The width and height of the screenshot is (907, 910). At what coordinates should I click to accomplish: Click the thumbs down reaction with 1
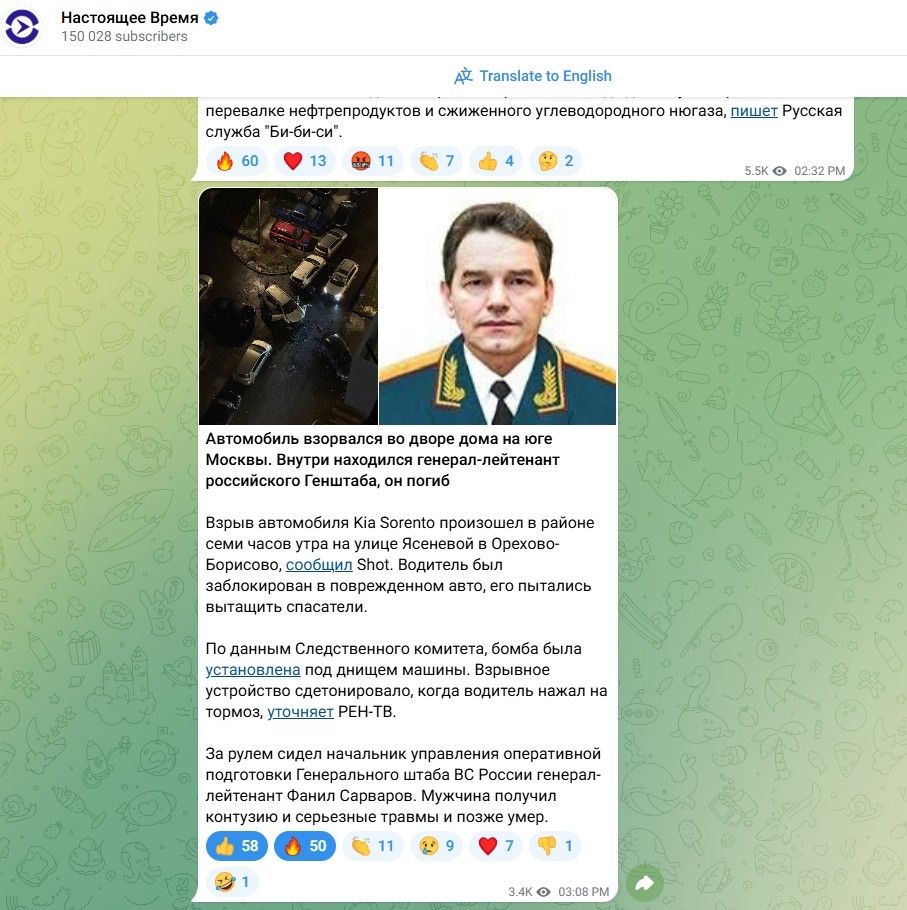pyautogui.click(x=555, y=846)
